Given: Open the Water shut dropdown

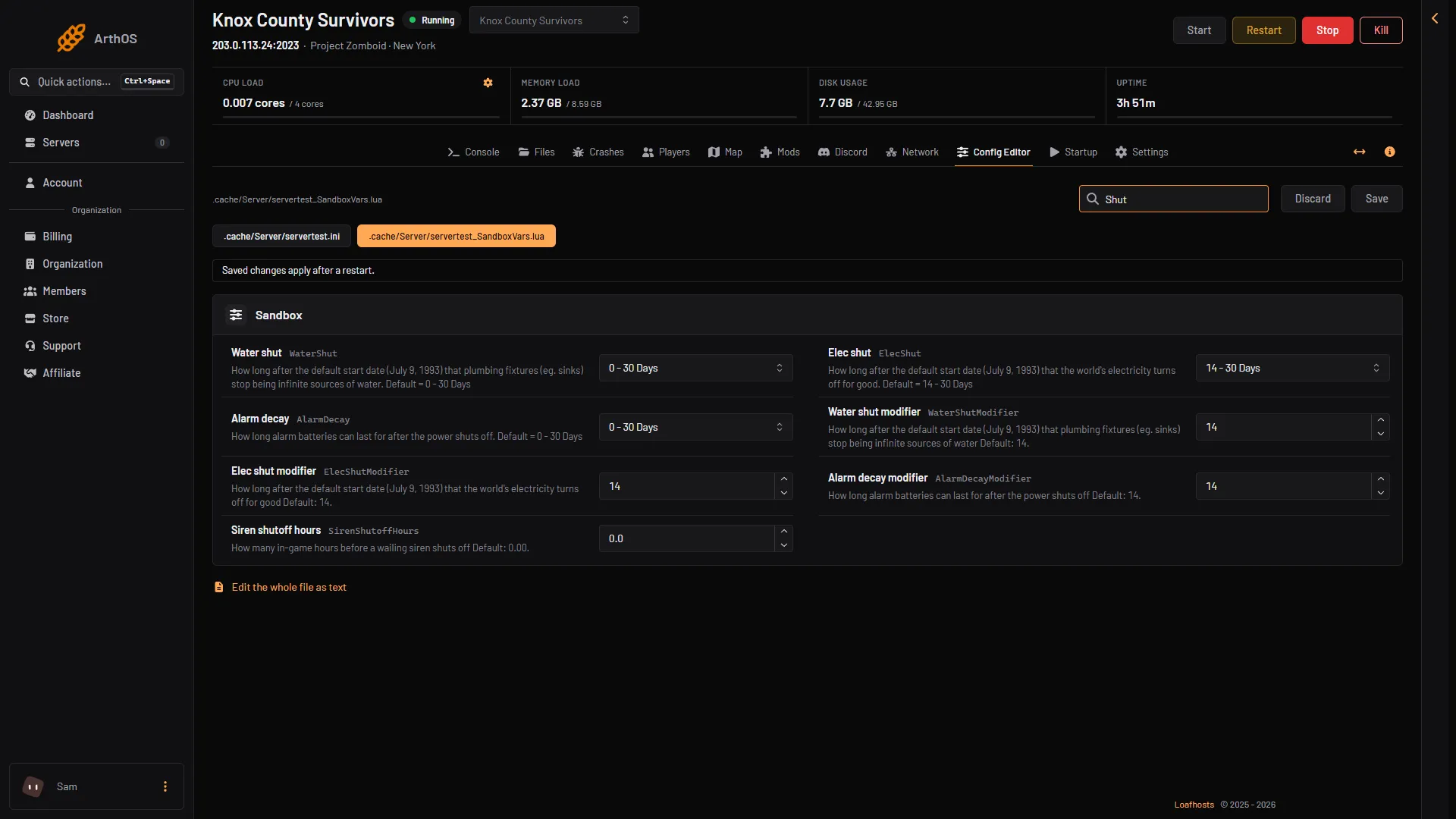Looking at the screenshot, I should [696, 368].
